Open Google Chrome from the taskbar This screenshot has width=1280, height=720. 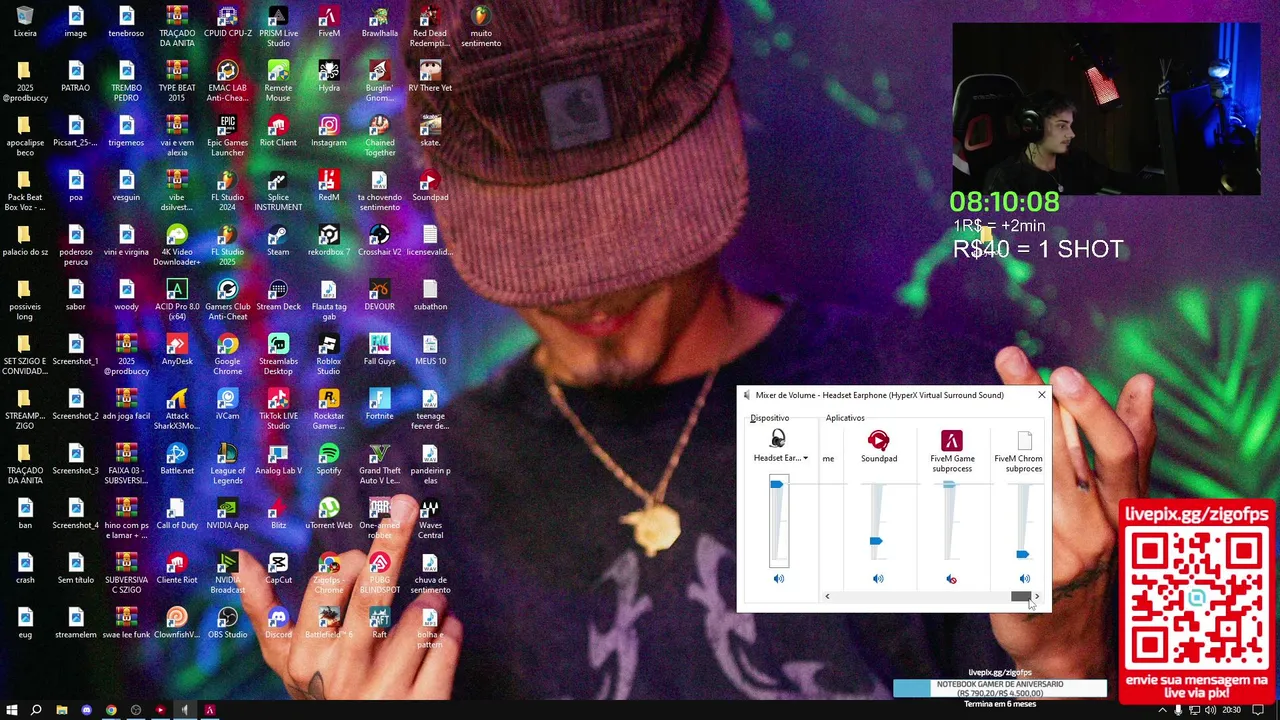pos(111,710)
